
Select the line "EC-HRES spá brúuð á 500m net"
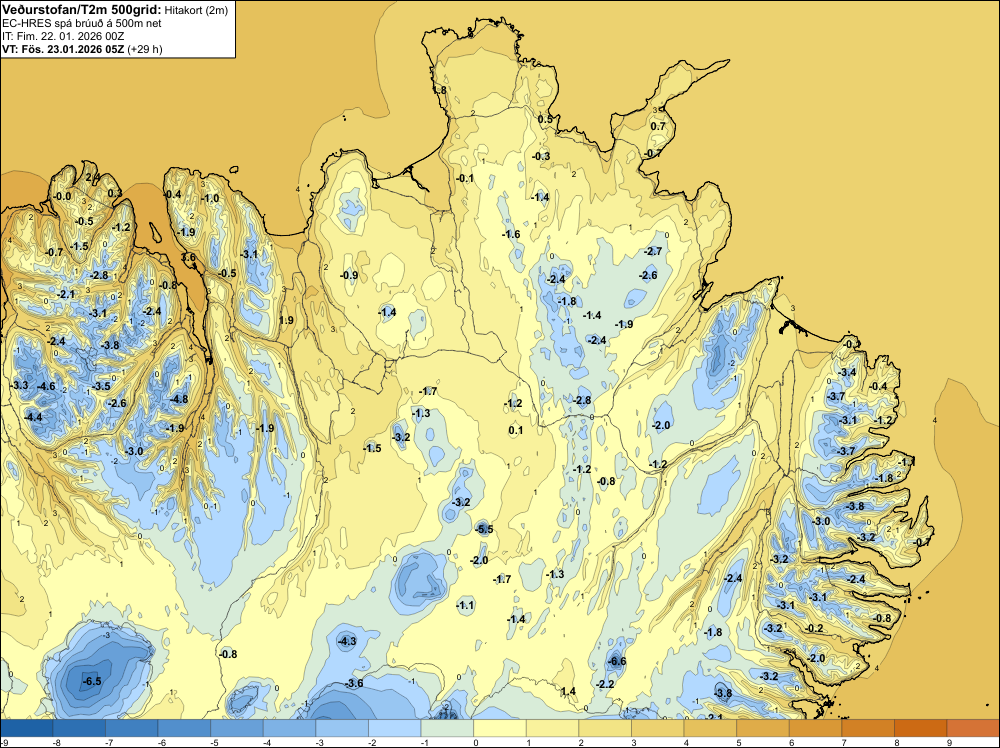pos(82,23)
